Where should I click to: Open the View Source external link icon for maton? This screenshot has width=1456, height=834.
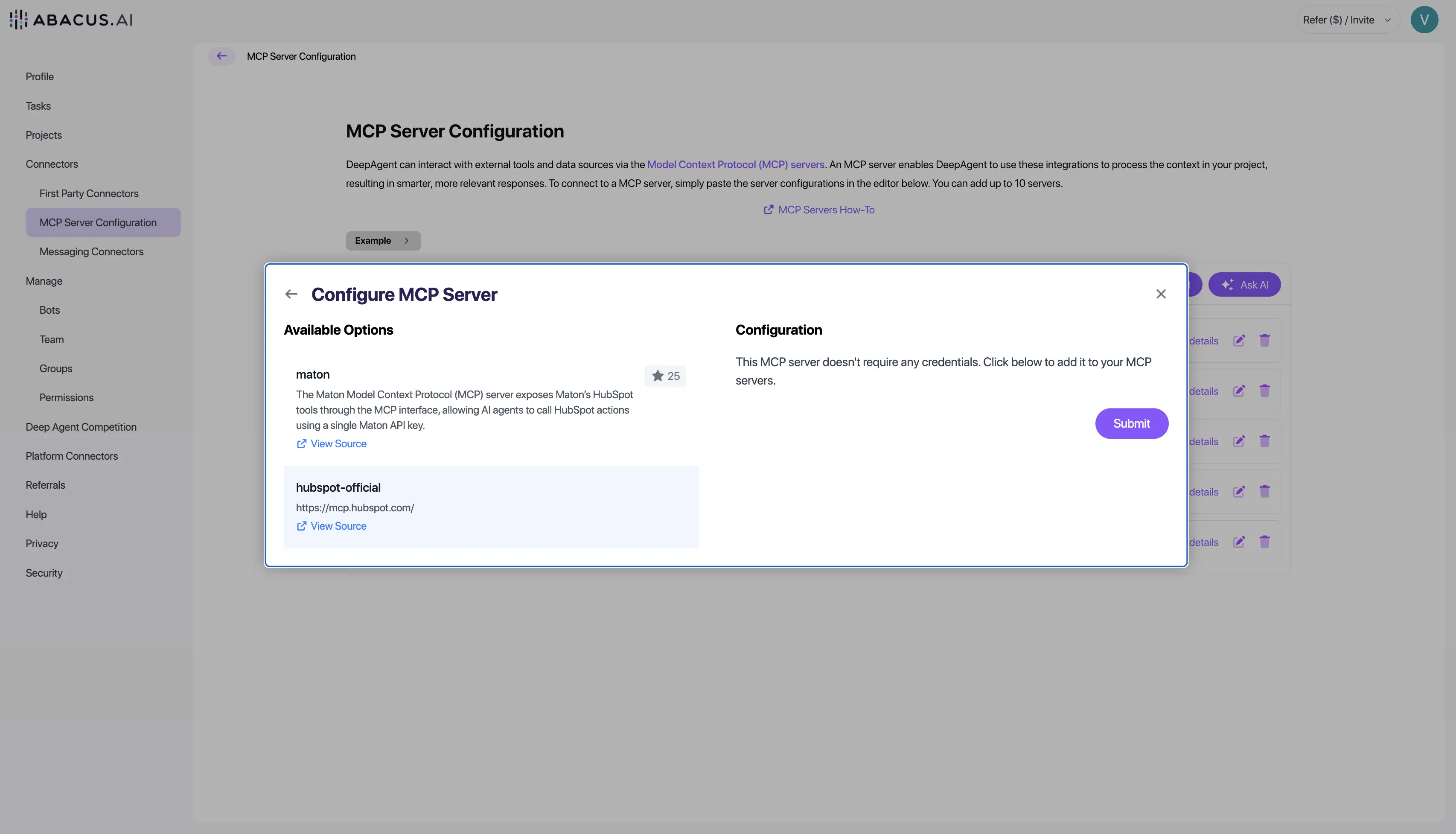pos(302,443)
